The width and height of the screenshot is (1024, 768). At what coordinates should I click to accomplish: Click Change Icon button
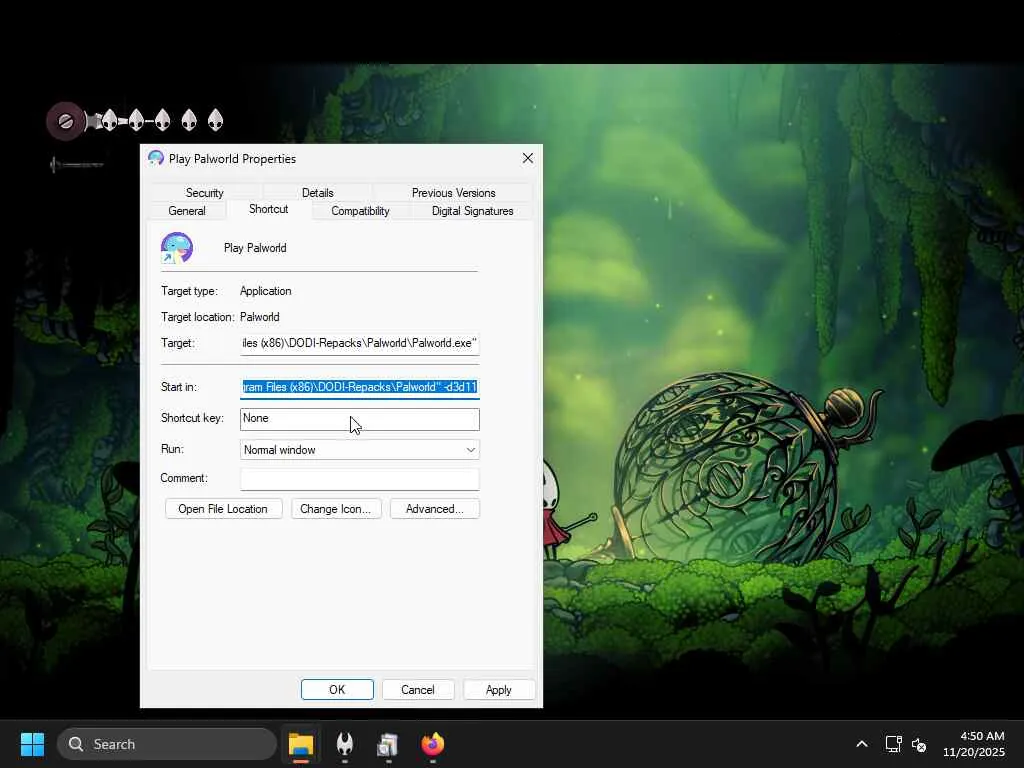336,509
